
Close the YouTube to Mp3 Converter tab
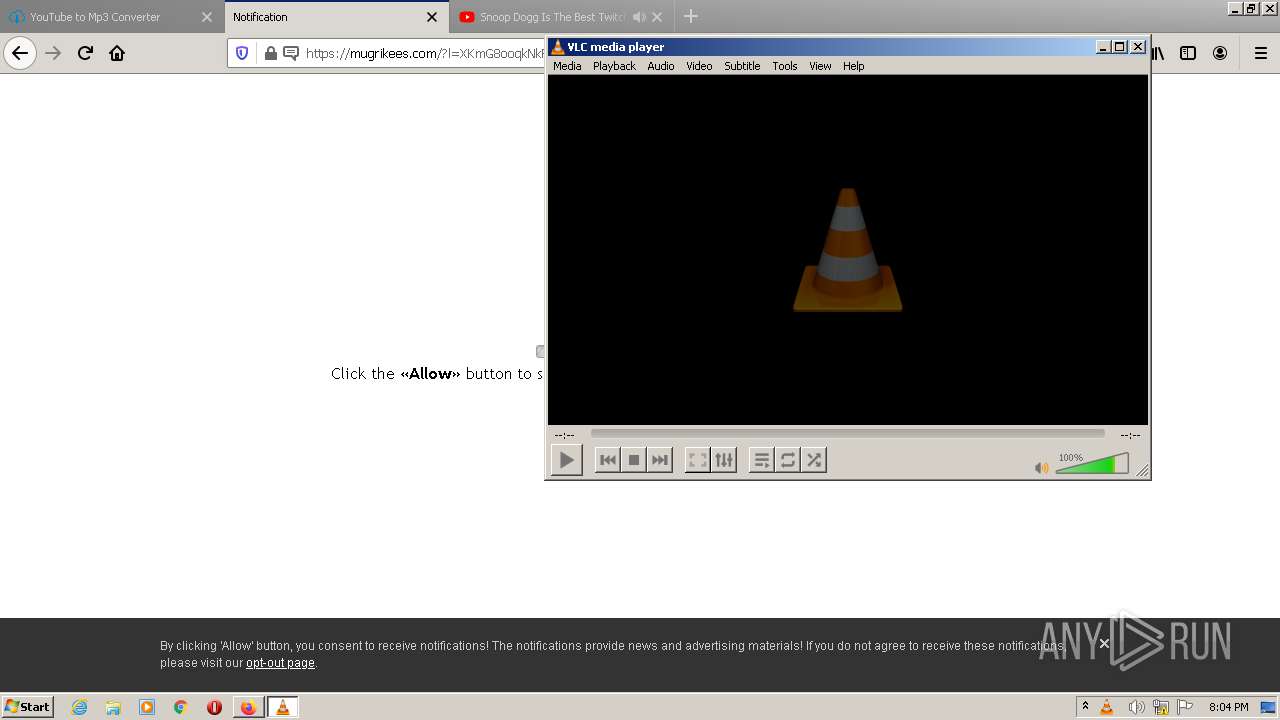point(207,17)
